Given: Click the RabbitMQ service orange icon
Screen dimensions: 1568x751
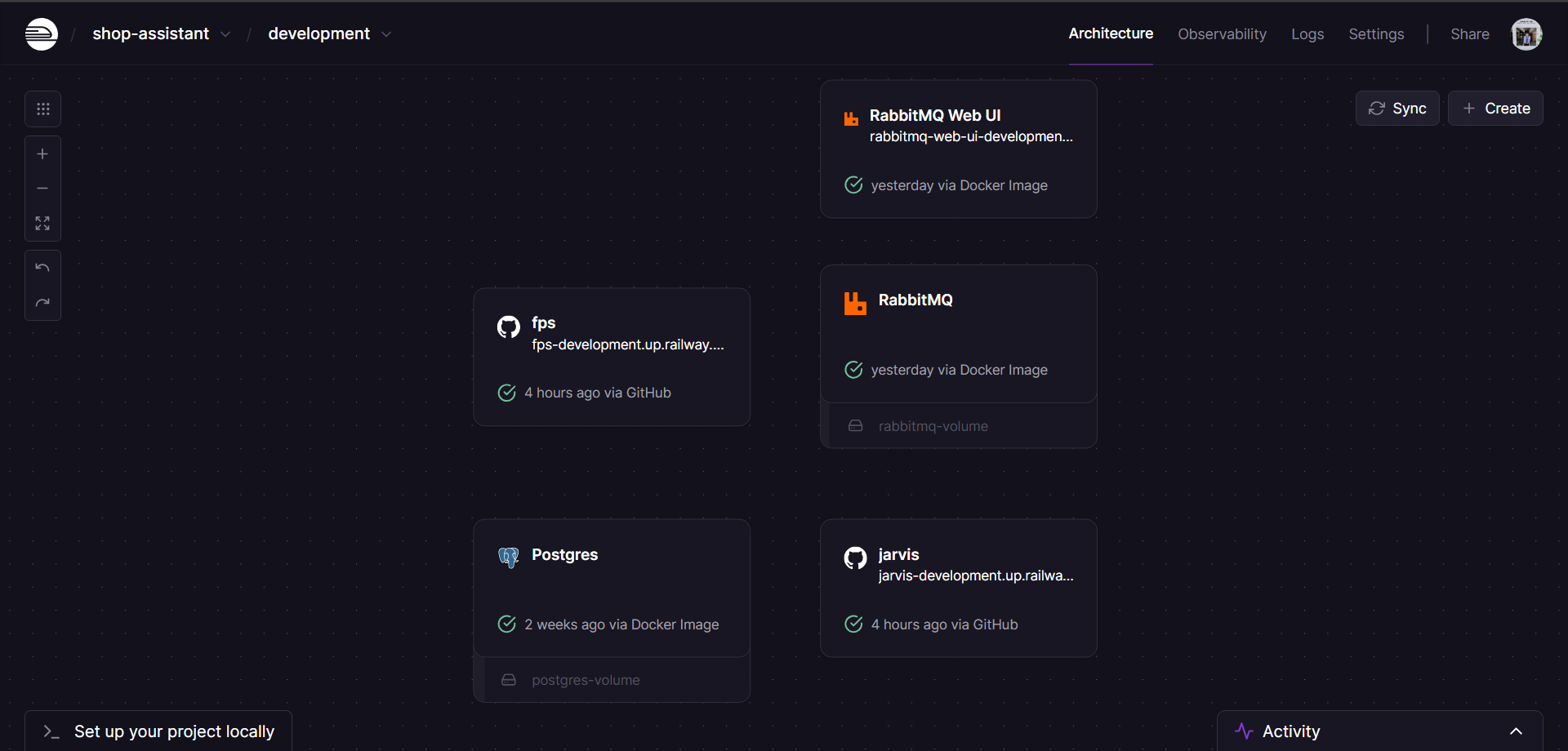Looking at the screenshot, I should tap(855, 303).
